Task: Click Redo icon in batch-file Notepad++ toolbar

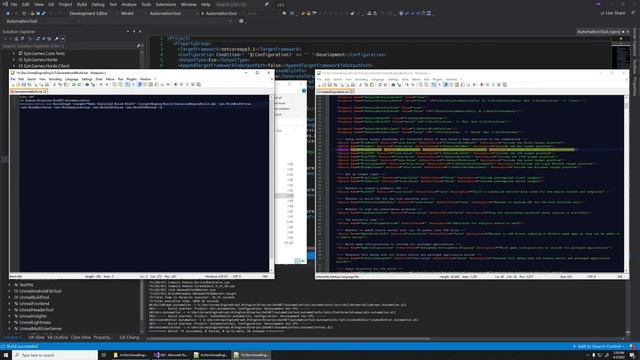Action: pos(80,84)
